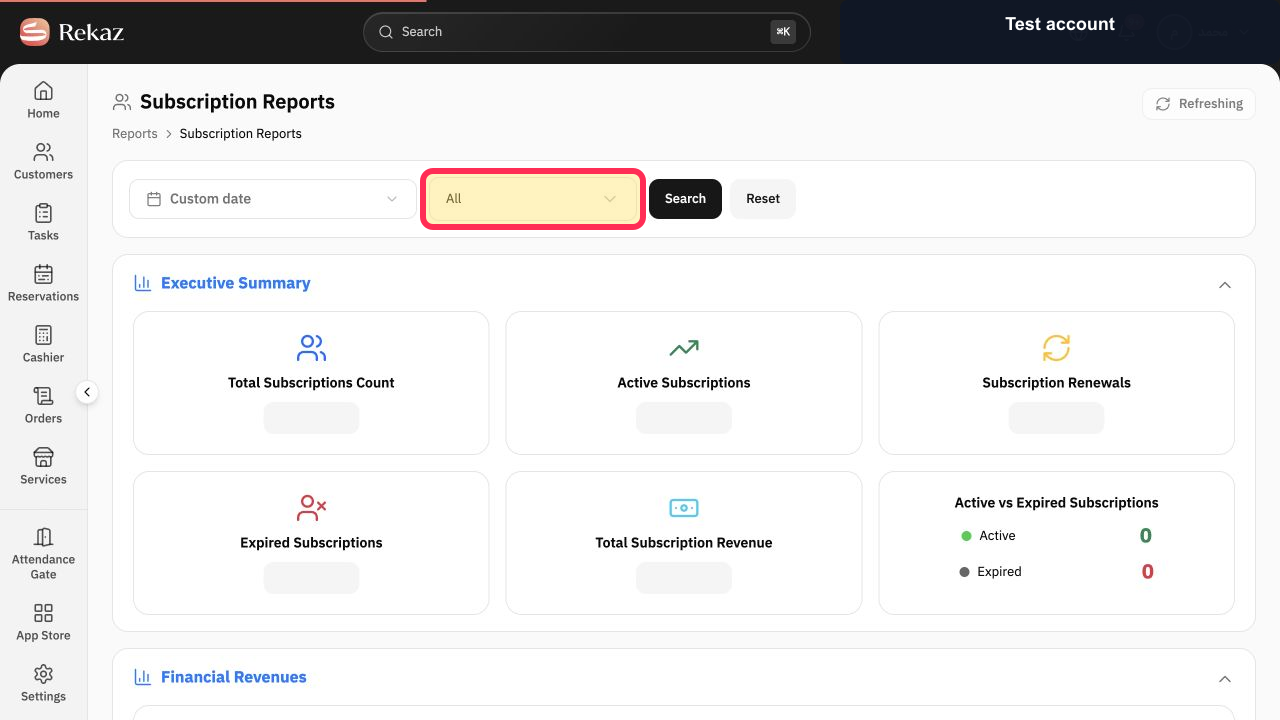This screenshot has height=720, width=1280.
Task: Collapse the Financial Revenues section
Action: pos(1224,679)
